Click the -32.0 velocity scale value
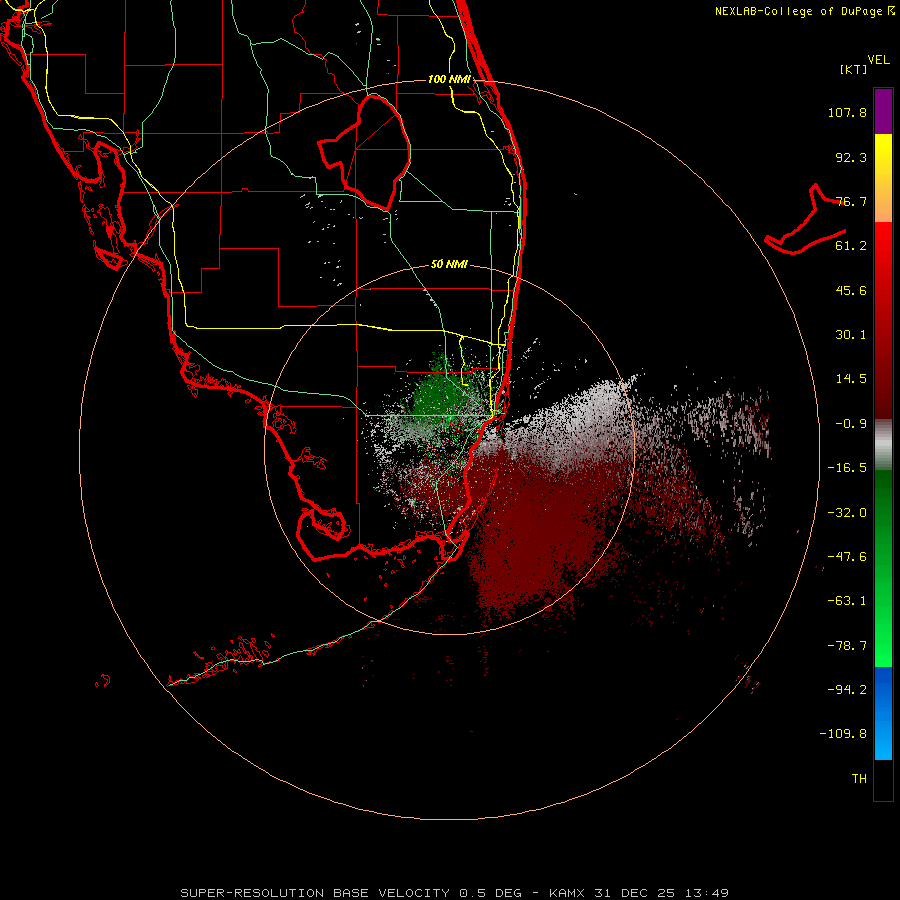 (847, 513)
